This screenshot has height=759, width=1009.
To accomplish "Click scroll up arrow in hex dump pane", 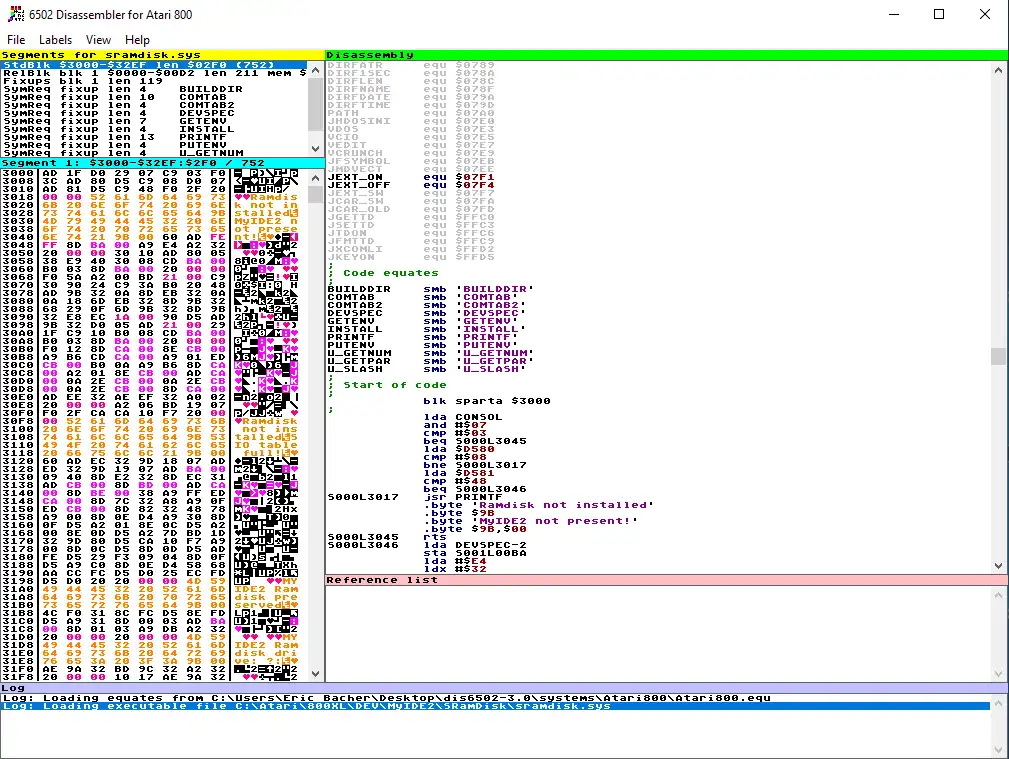I will click(315, 178).
